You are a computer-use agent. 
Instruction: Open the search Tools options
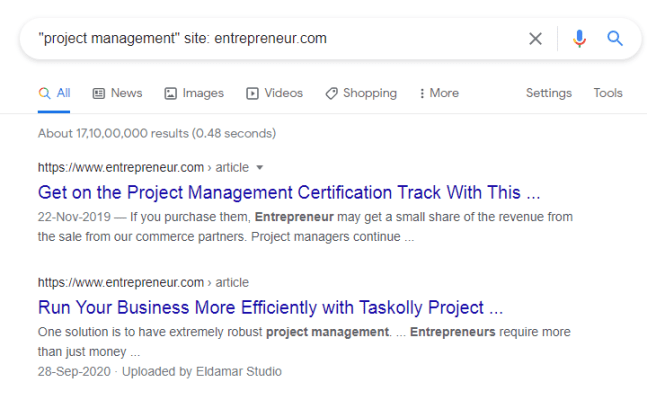[x=608, y=93]
